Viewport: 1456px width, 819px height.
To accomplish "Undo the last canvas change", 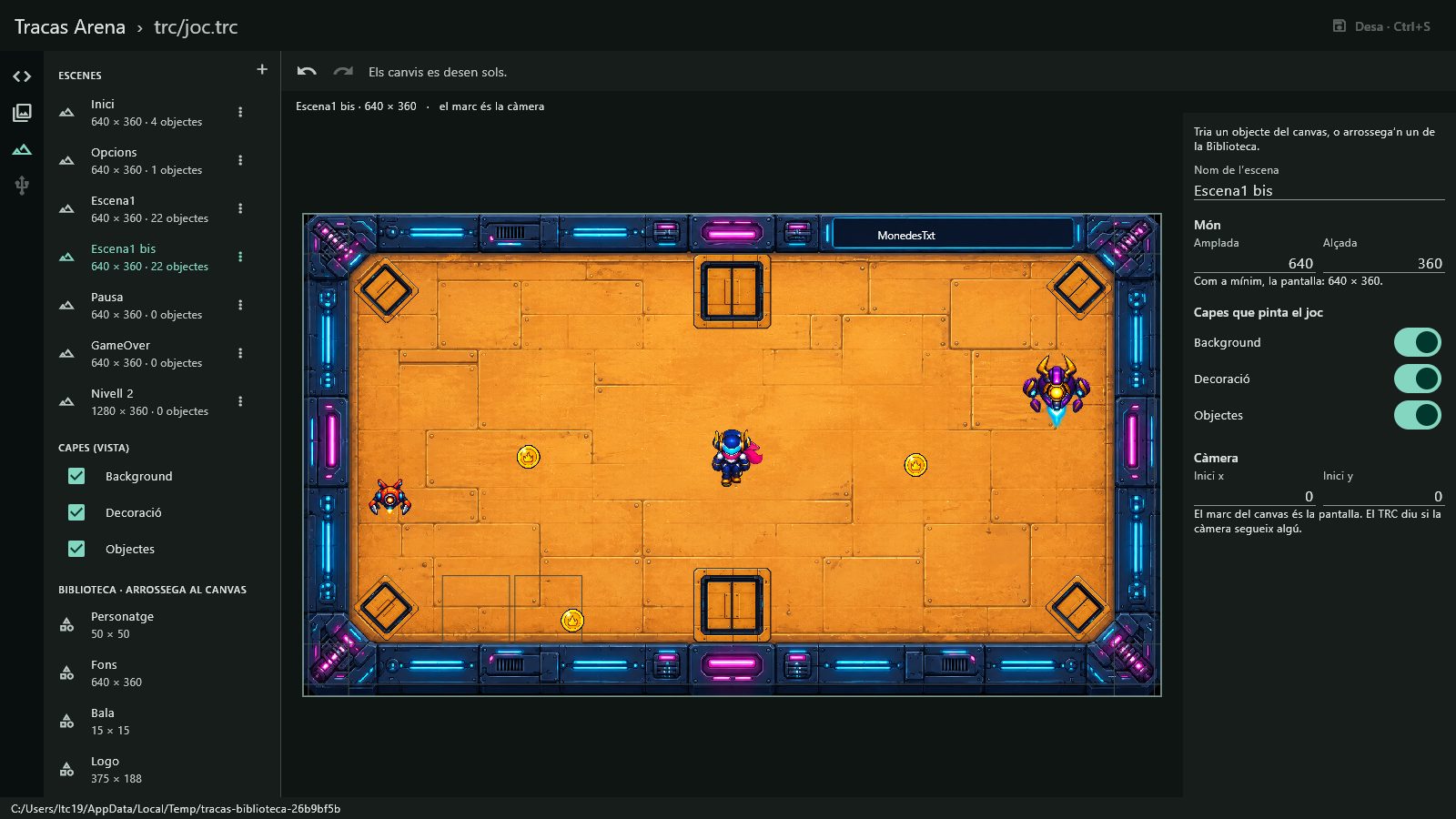I will pos(307,71).
